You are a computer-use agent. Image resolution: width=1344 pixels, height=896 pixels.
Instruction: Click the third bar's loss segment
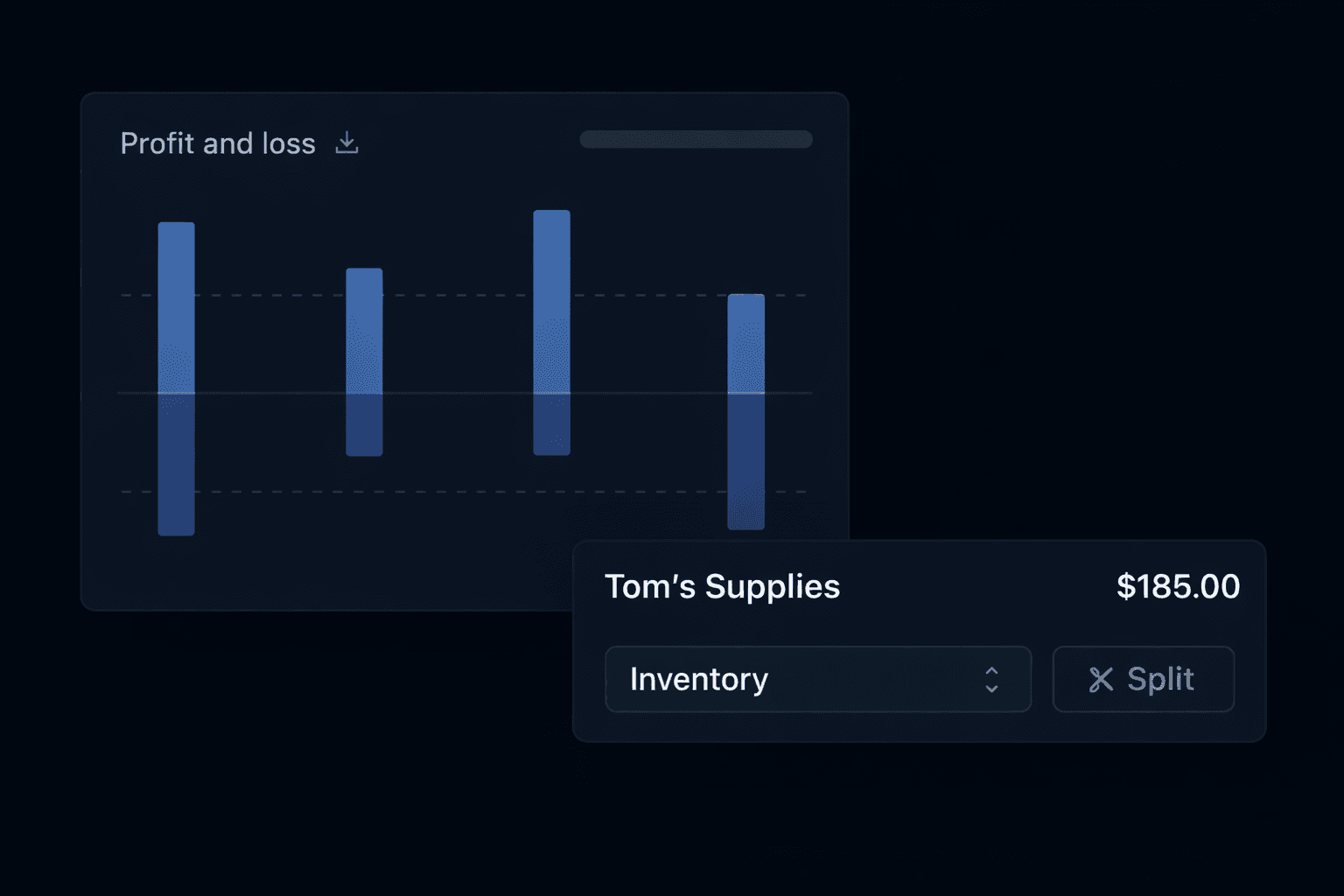coord(551,424)
